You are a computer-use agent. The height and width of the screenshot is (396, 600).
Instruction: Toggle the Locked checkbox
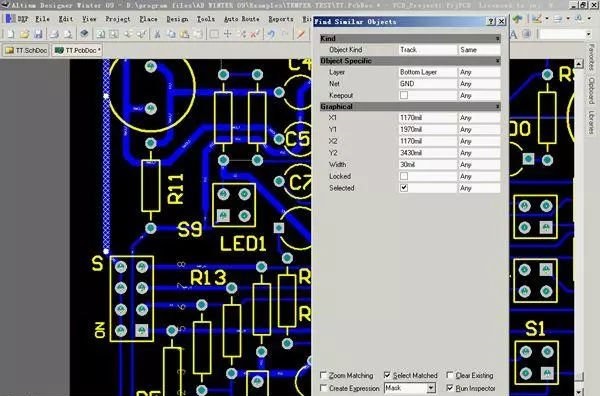click(x=404, y=176)
